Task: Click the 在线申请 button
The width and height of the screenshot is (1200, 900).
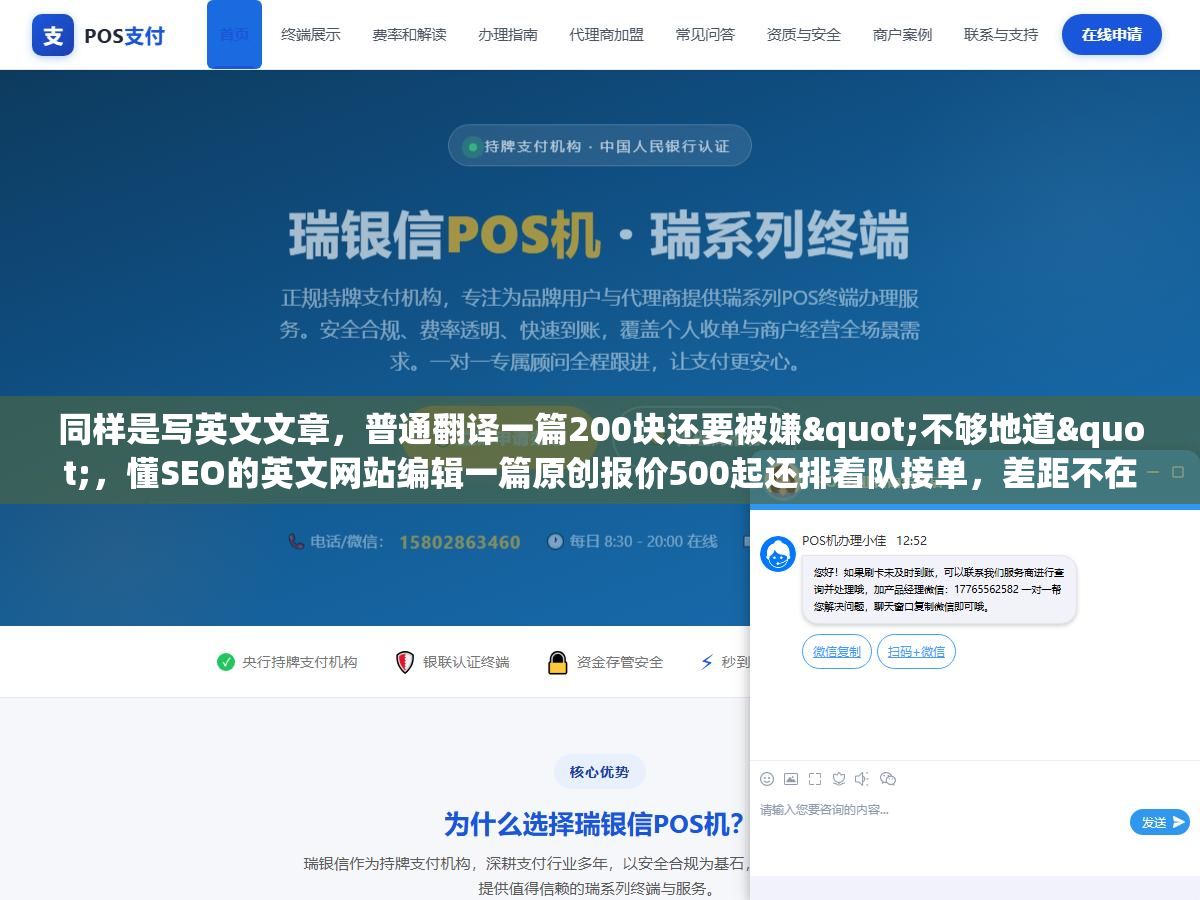Action: point(1112,34)
